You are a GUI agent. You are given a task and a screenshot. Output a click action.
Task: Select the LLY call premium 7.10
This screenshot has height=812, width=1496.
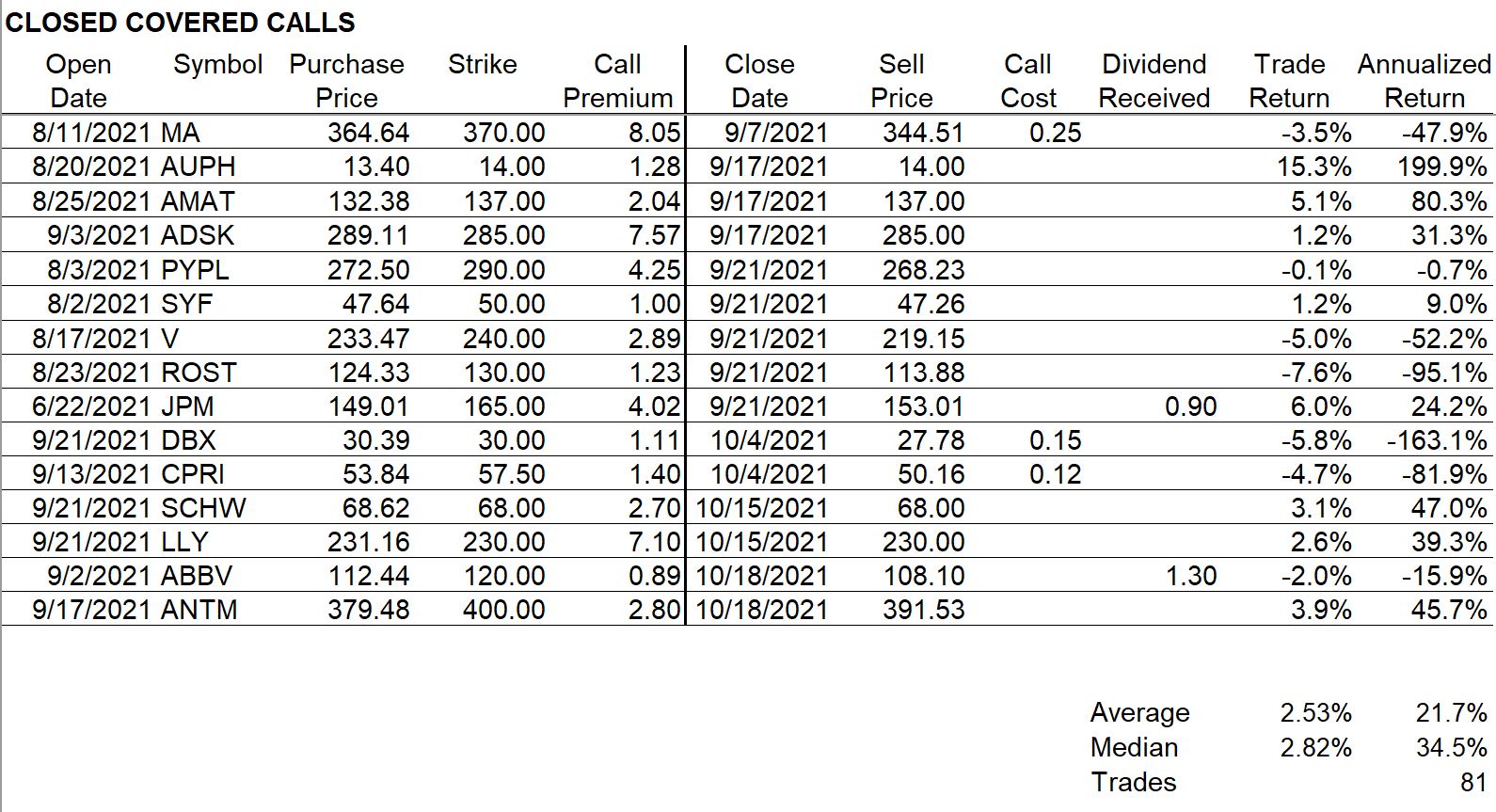coord(654,542)
